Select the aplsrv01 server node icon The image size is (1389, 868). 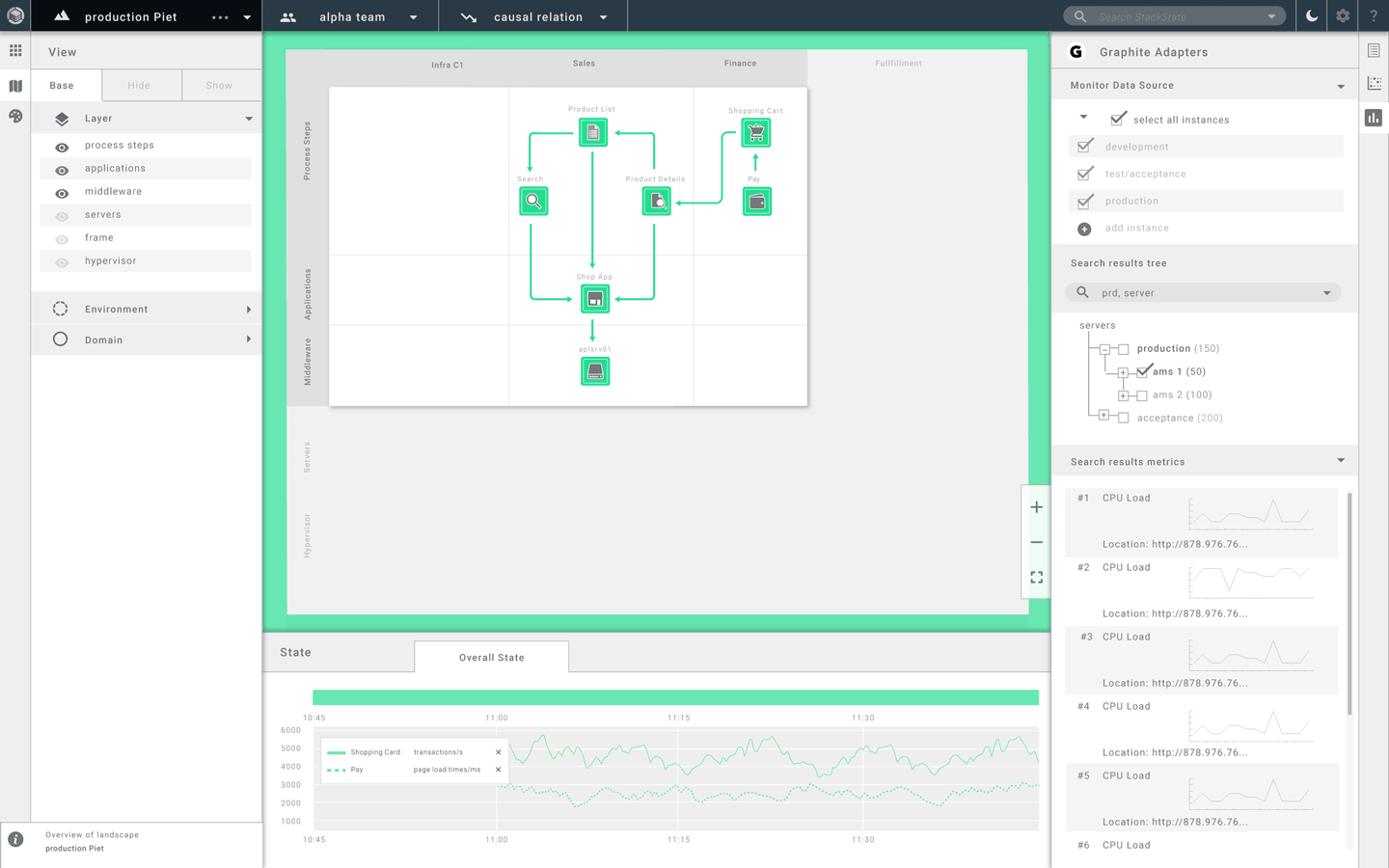point(595,371)
